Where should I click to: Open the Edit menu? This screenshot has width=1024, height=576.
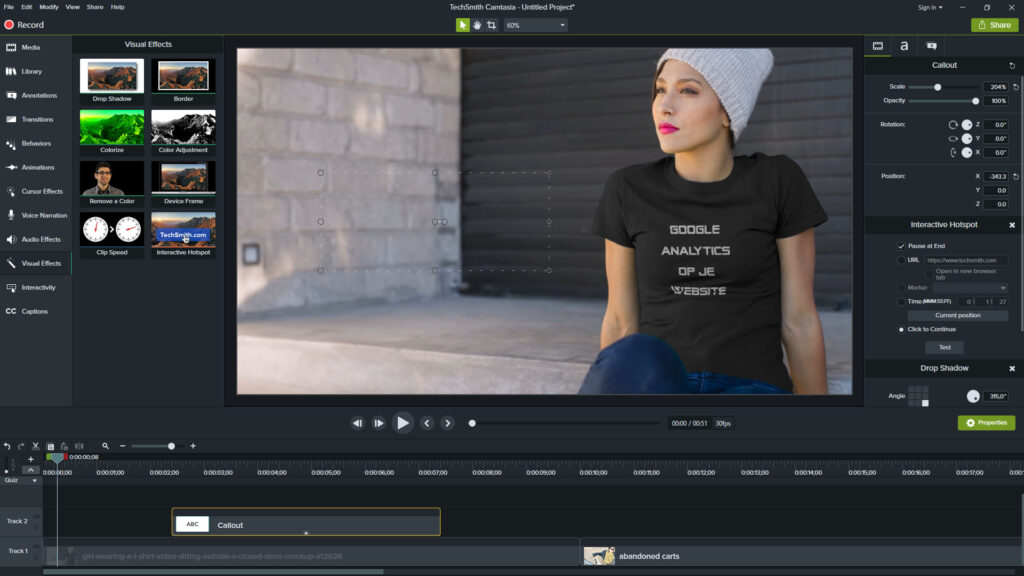click(x=26, y=7)
